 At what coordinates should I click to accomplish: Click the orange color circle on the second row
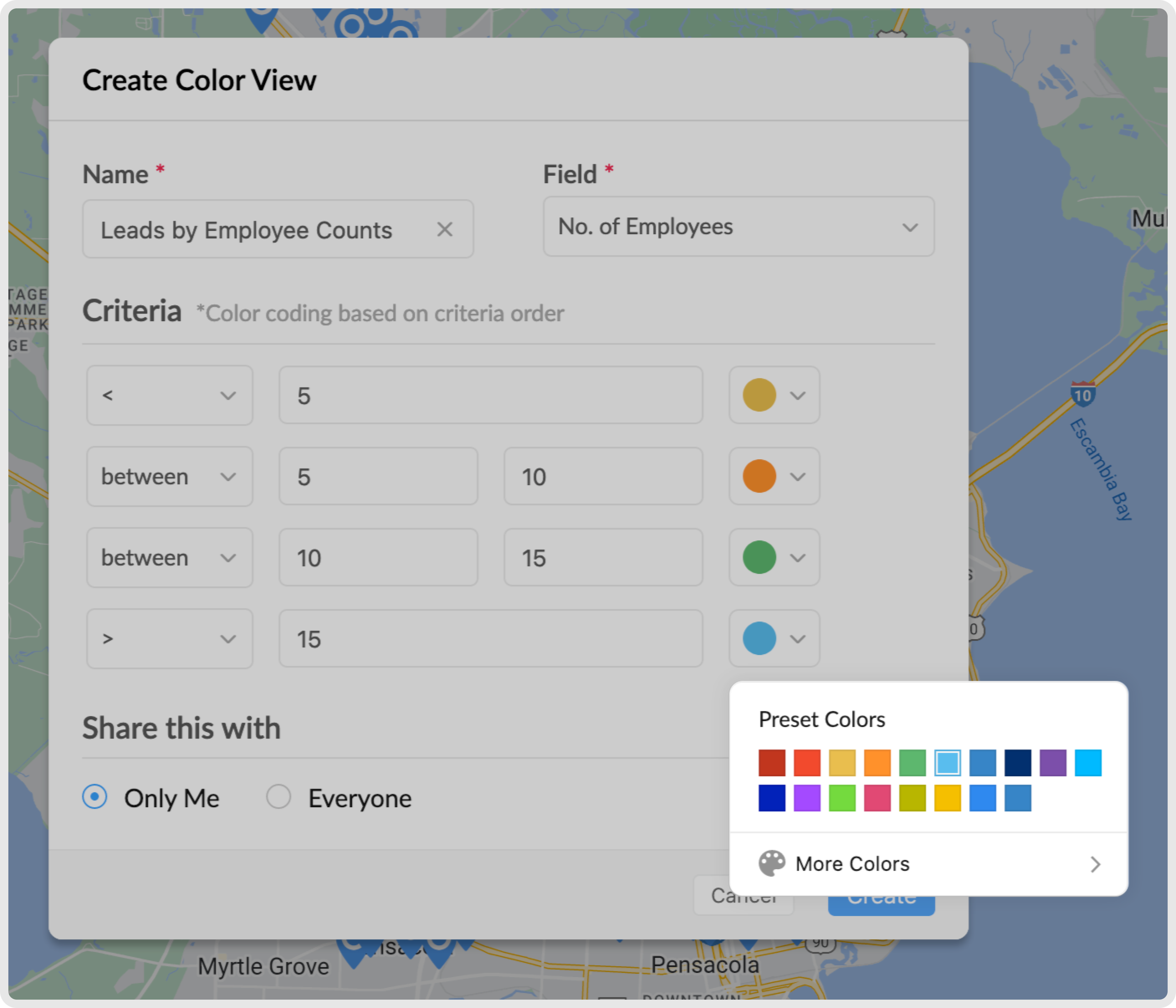tap(759, 477)
